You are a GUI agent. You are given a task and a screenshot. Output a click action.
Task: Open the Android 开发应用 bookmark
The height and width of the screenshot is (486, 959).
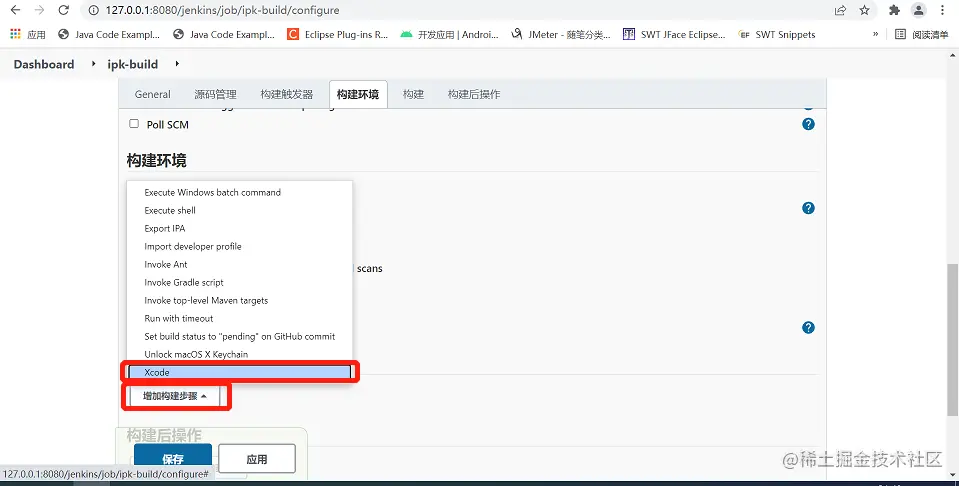[x=450, y=35]
